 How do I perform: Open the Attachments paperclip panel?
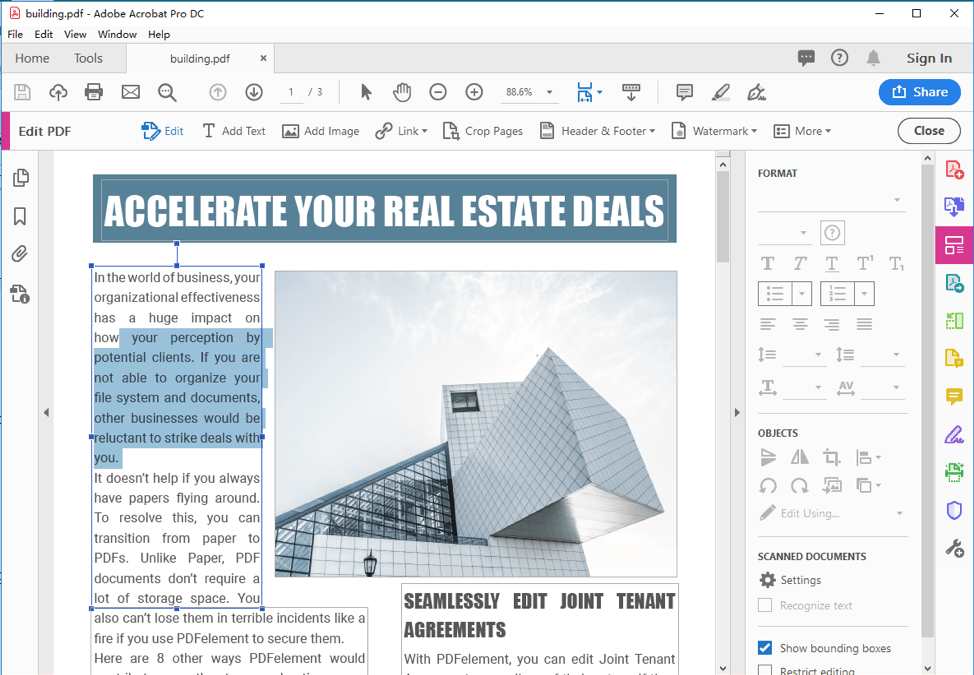[x=20, y=254]
